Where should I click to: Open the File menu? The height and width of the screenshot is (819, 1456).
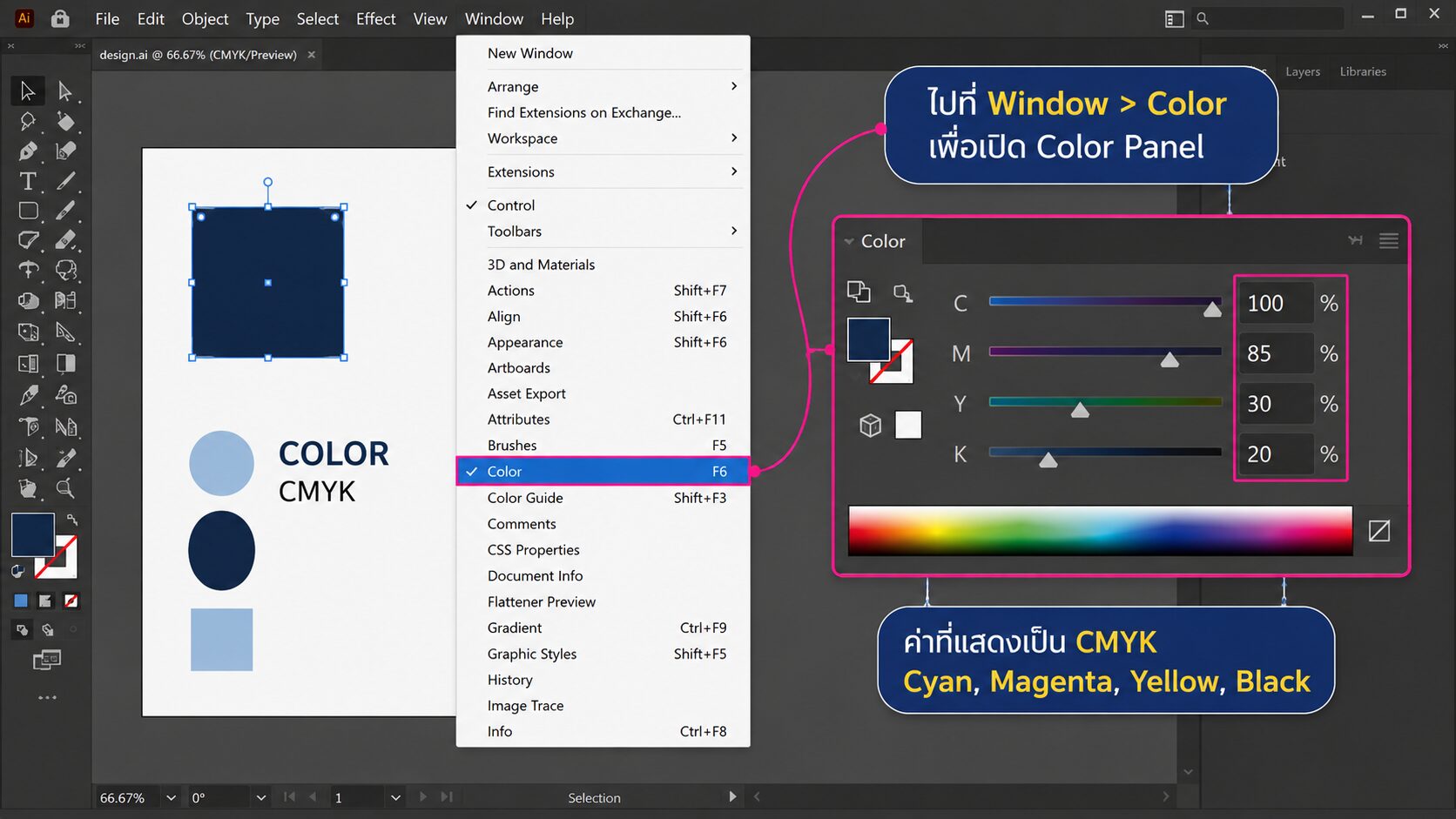[107, 18]
